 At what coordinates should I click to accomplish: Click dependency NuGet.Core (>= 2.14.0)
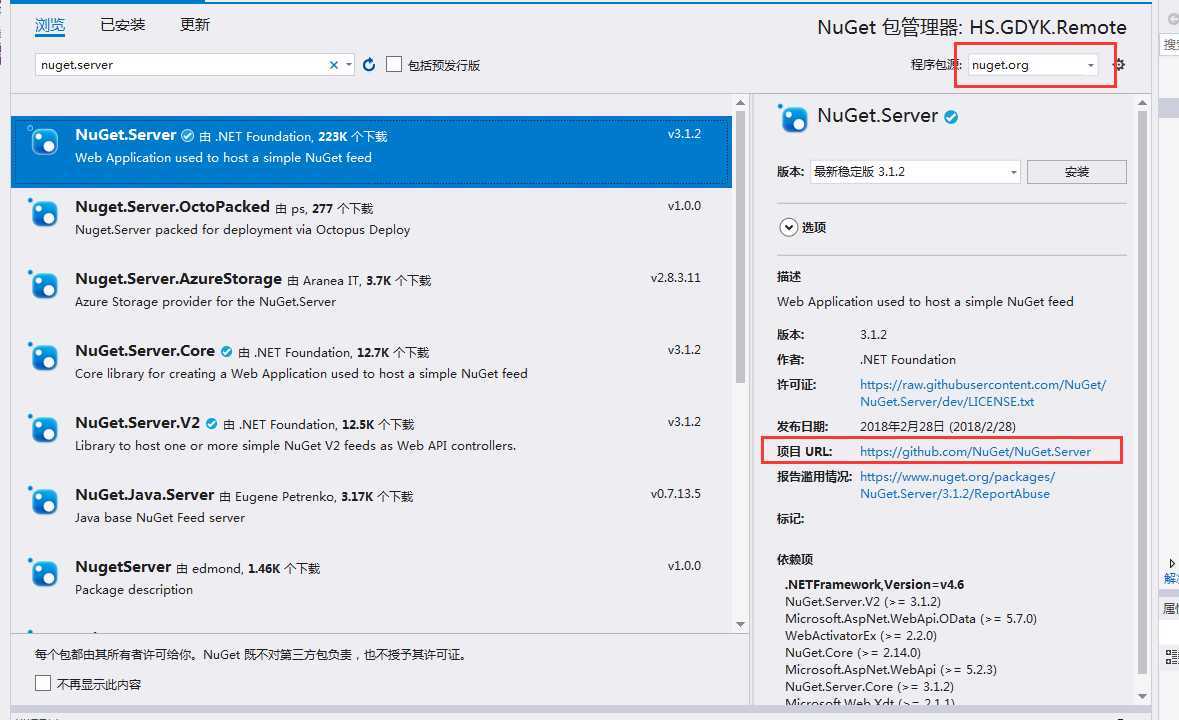tap(853, 652)
